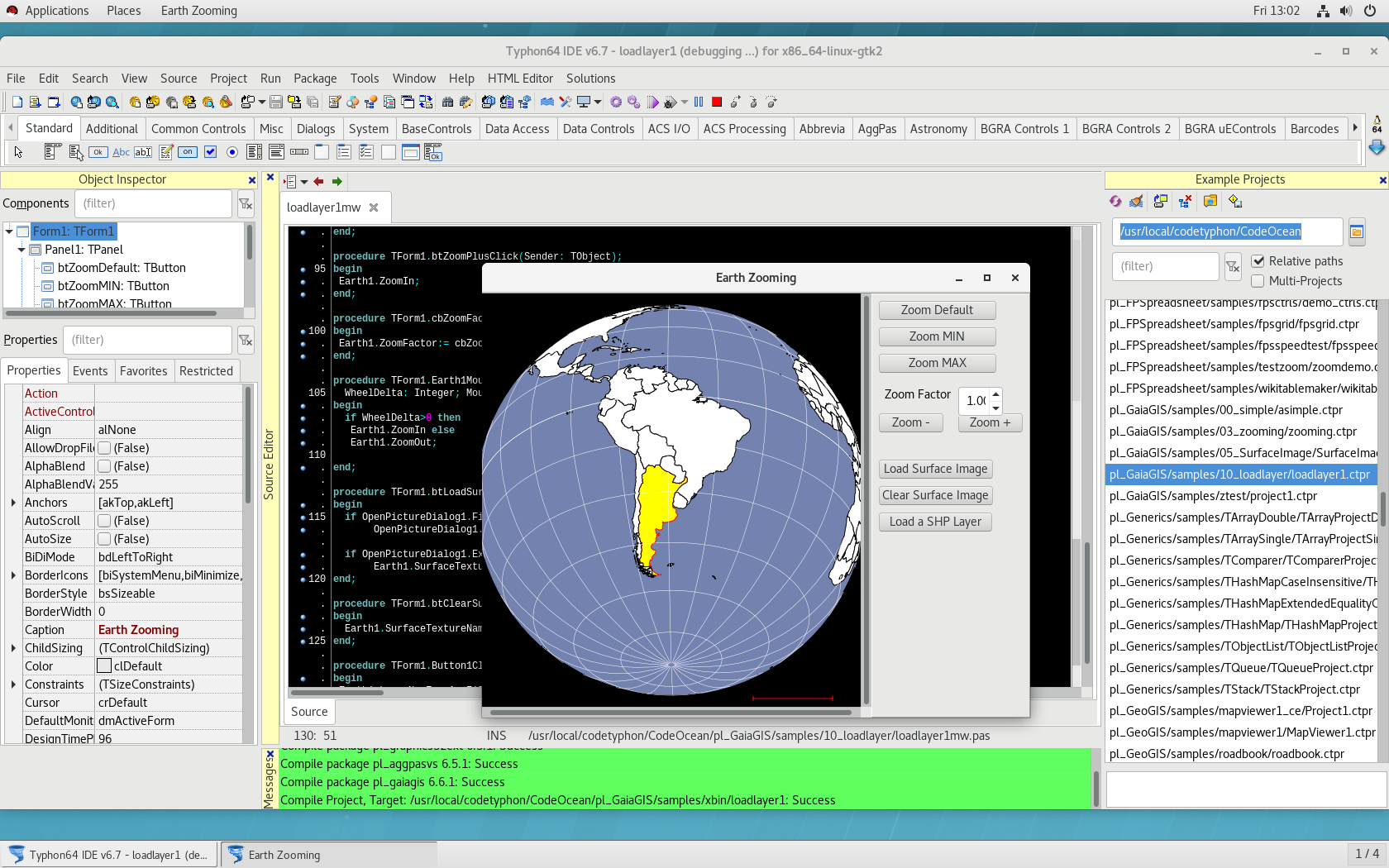Collapse the Form1: TForm1 tree node
Screen dimensions: 1389x868
(9, 231)
